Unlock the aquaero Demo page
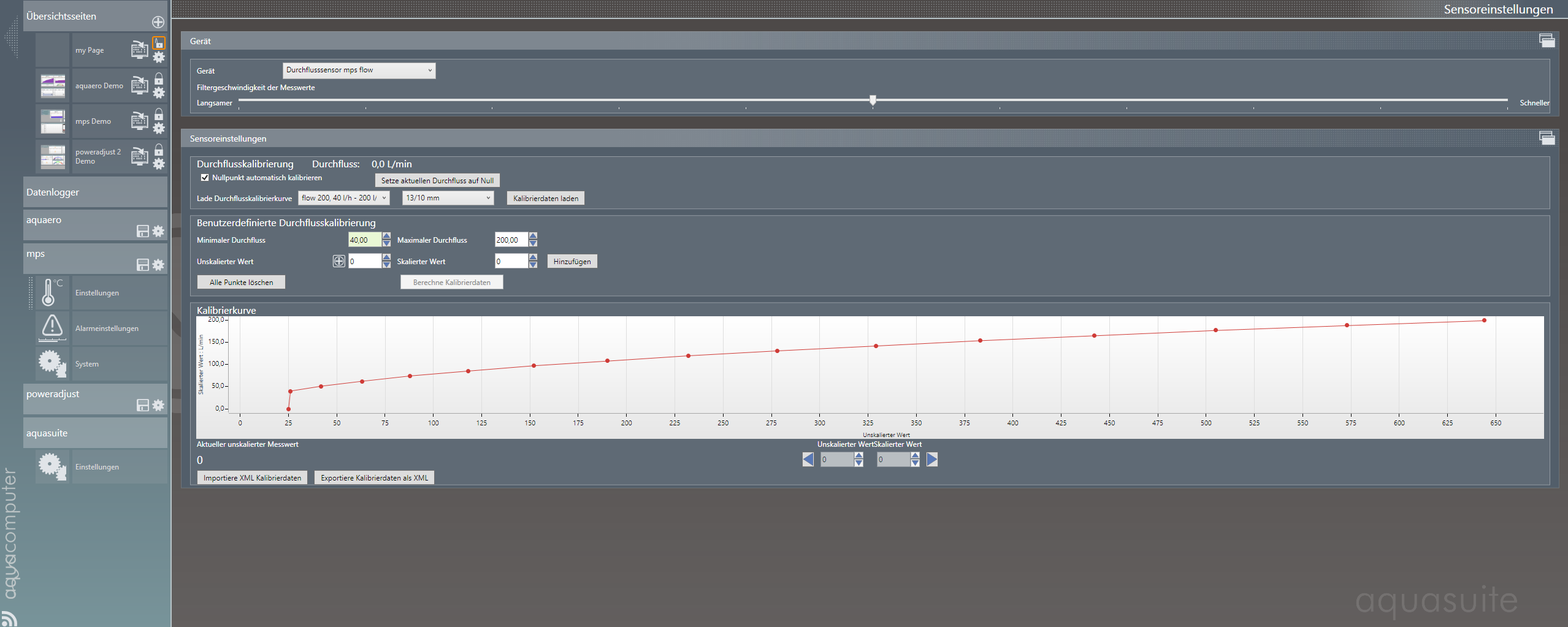This screenshot has height=627, width=1568. point(159,78)
